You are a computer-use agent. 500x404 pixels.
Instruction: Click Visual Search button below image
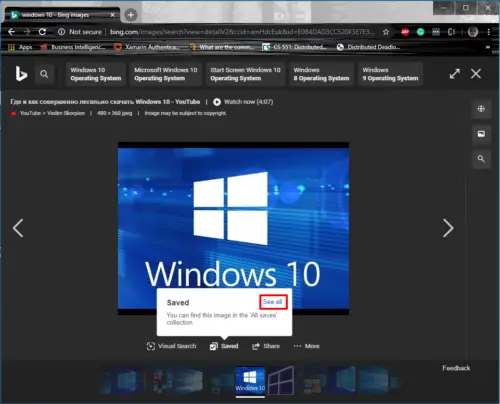[x=171, y=346]
